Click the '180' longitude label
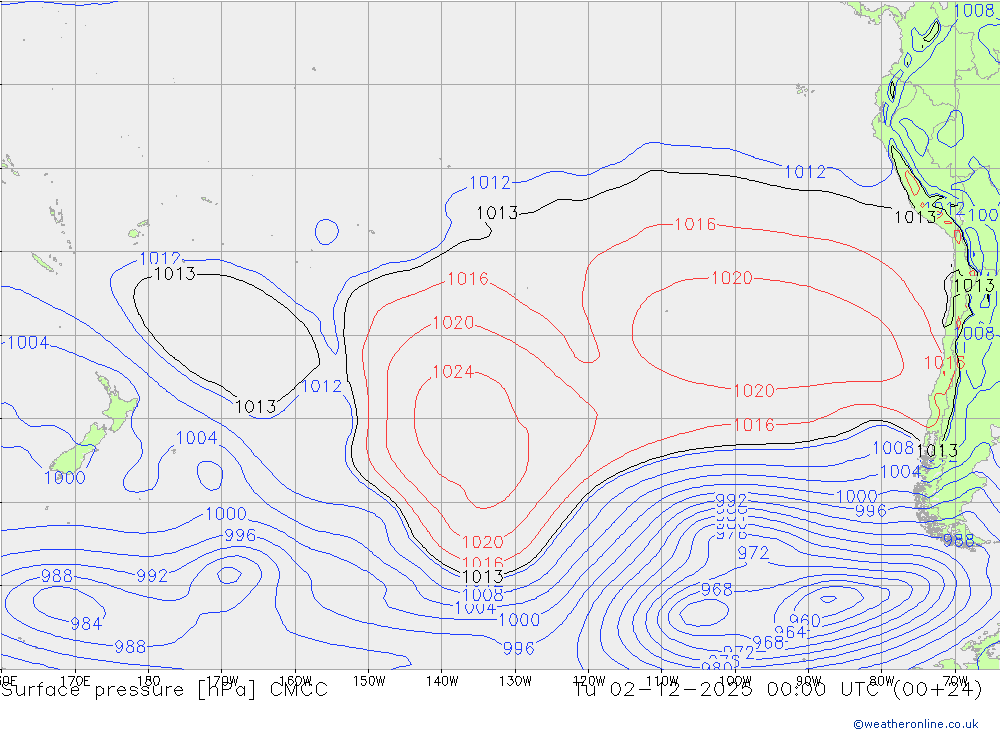Image resolution: width=1000 pixels, height=733 pixels. tap(148, 681)
